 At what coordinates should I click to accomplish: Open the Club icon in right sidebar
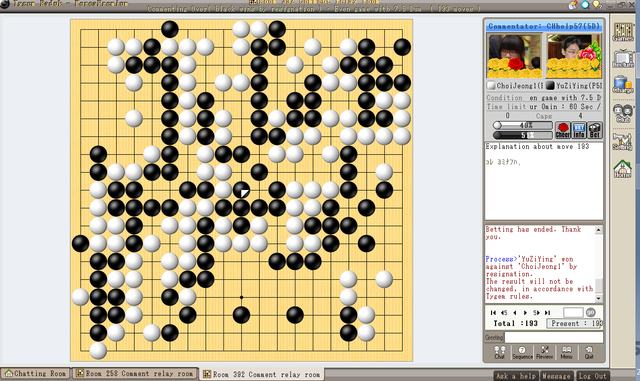(x=623, y=113)
